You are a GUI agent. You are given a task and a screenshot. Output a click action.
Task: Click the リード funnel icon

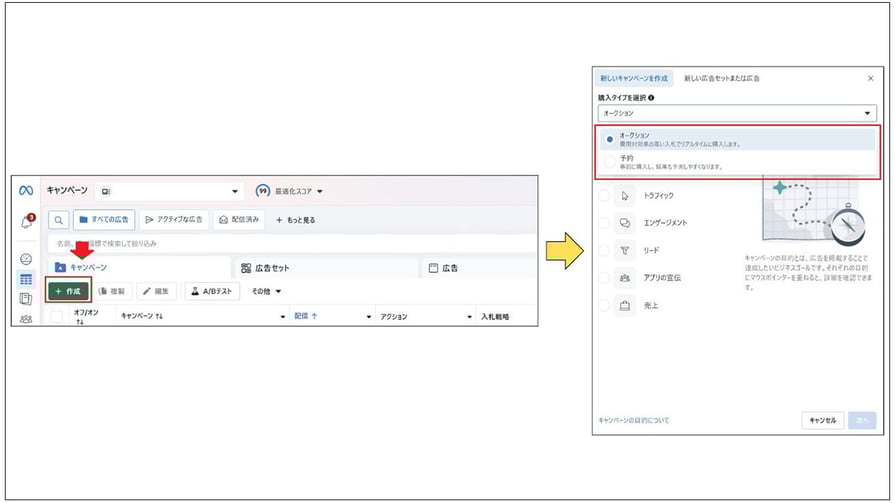[625, 251]
